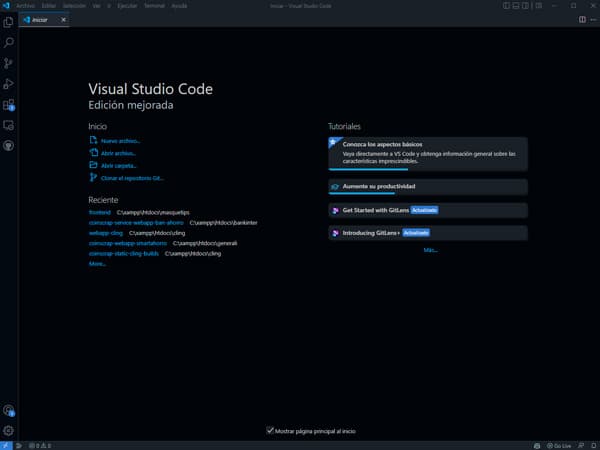
Task: Open the GitHub view in activity bar
Action: click(x=8, y=146)
